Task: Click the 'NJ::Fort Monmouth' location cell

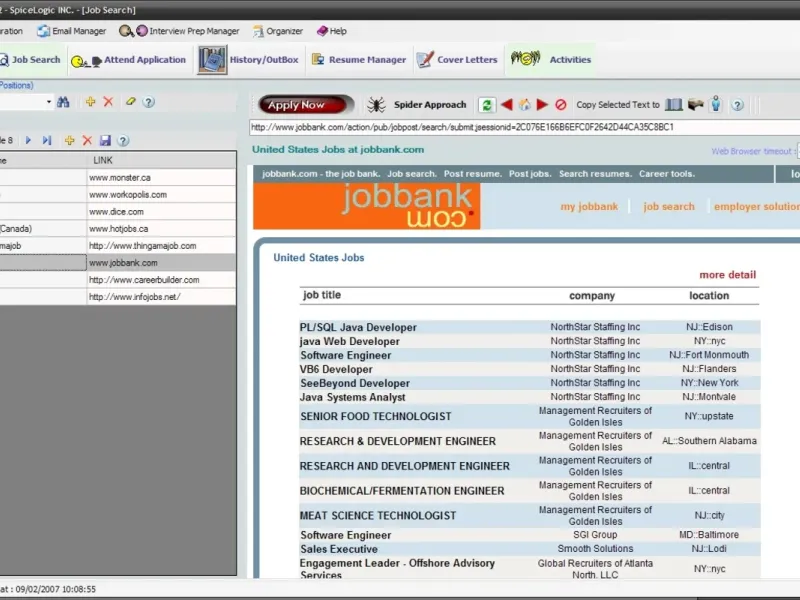Action: (x=709, y=355)
